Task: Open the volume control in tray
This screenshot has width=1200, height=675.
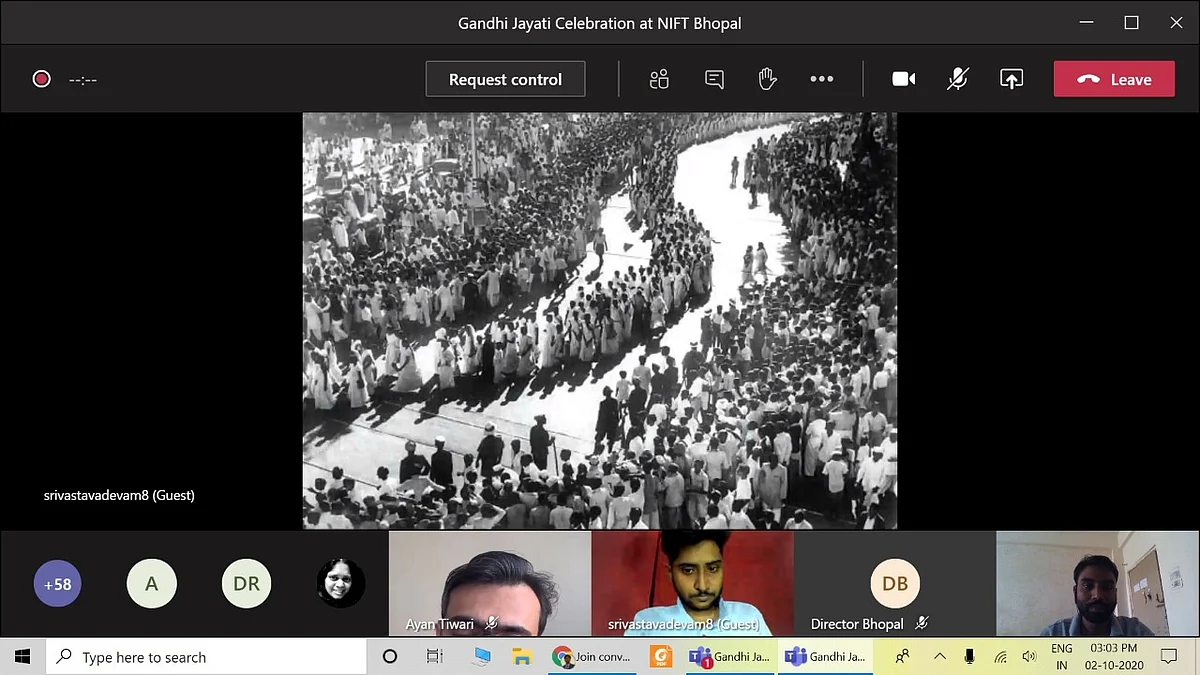Action: pos(1030,657)
